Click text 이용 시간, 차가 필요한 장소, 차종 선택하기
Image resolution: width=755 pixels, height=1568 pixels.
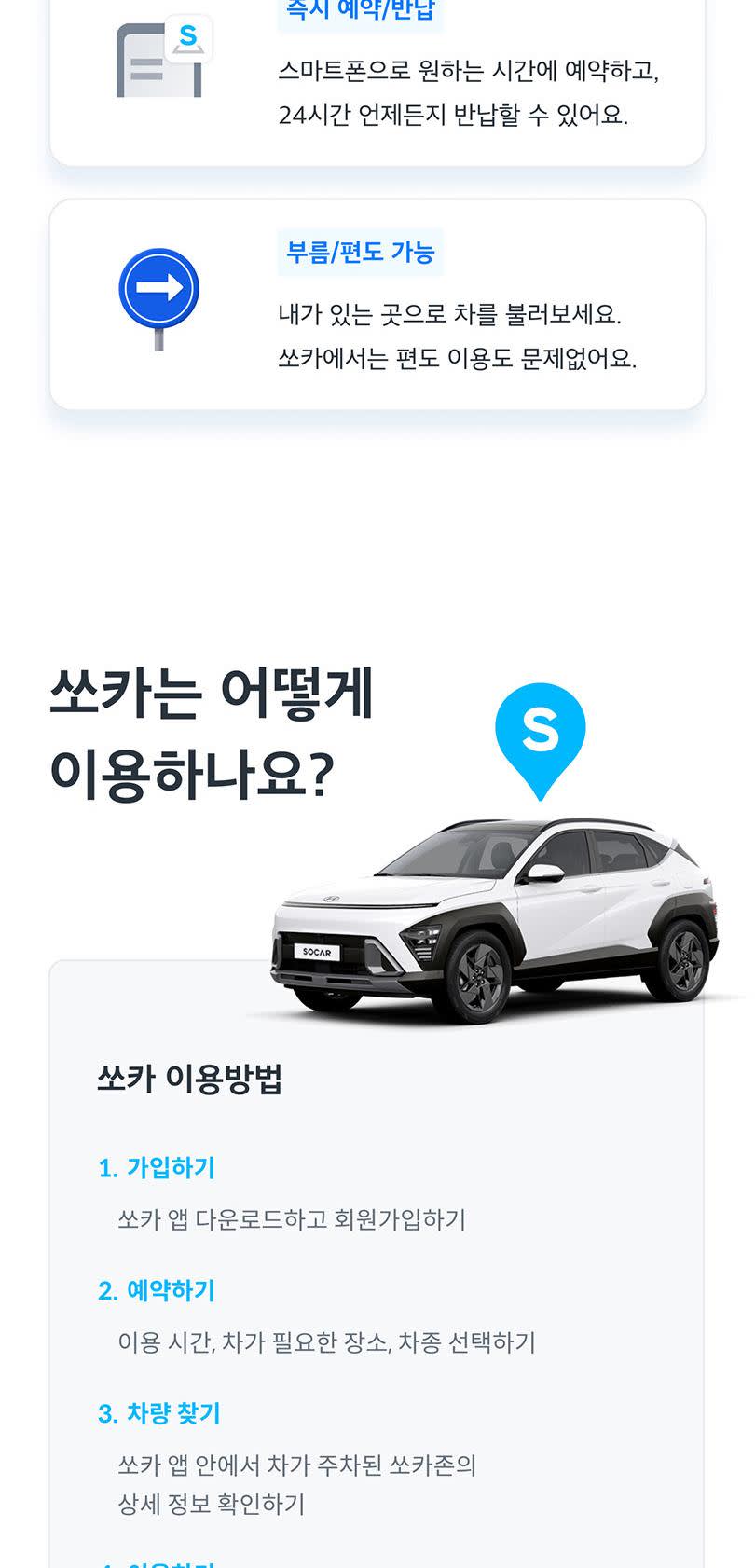tap(327, 1342)
